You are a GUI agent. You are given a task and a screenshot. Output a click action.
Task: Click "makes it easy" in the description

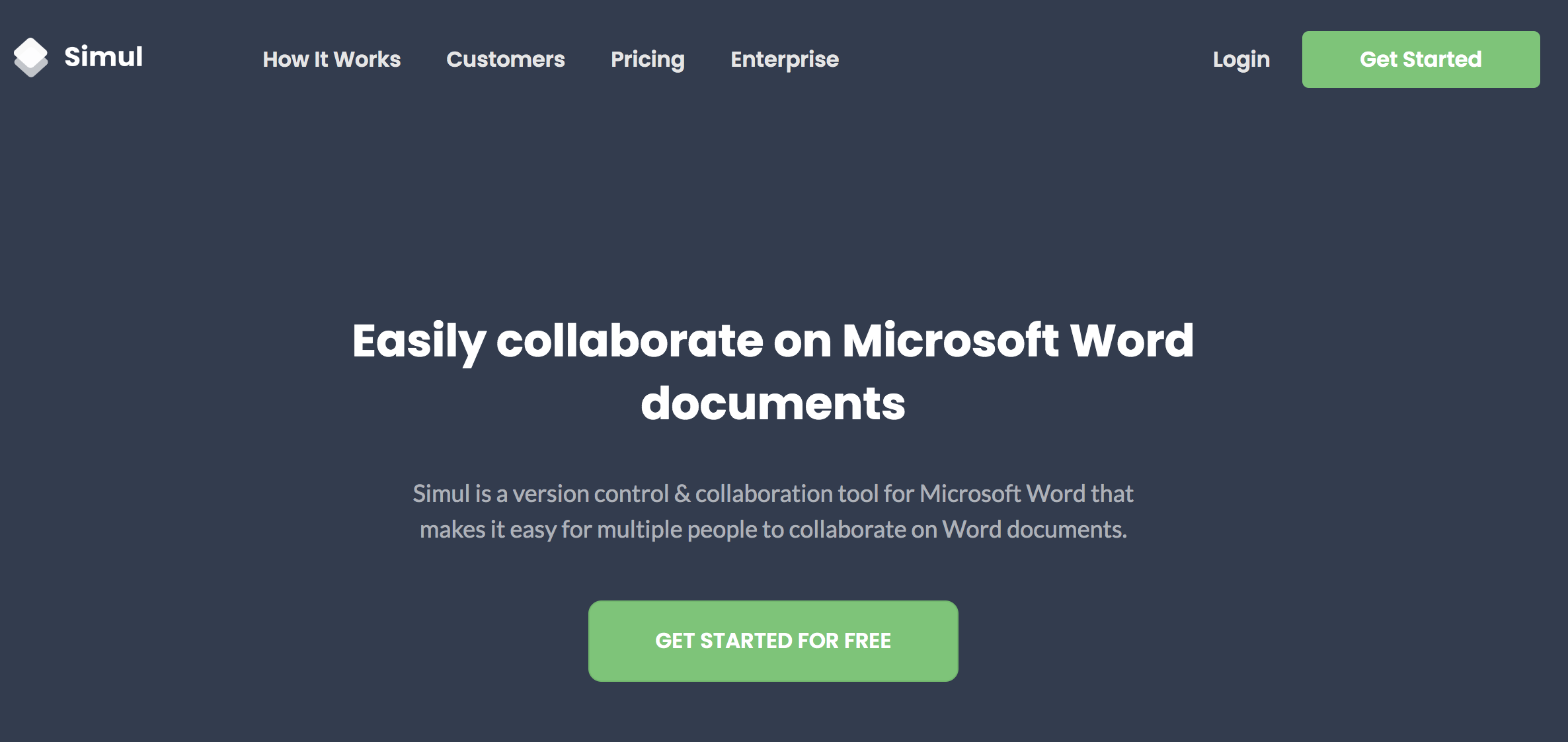[x=488, y=530]
